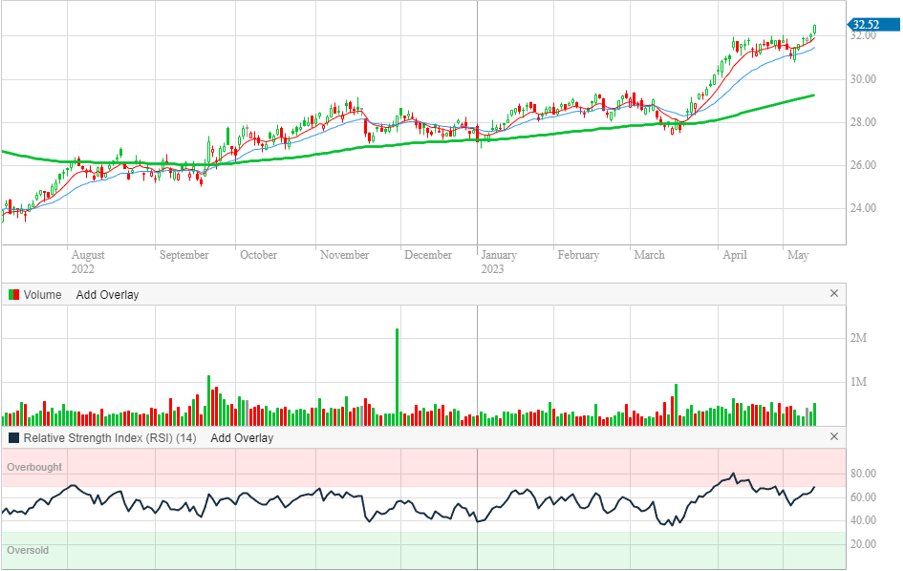Click the Overbought zone label
Screen dimensions: 903x571
coord(34,467)
